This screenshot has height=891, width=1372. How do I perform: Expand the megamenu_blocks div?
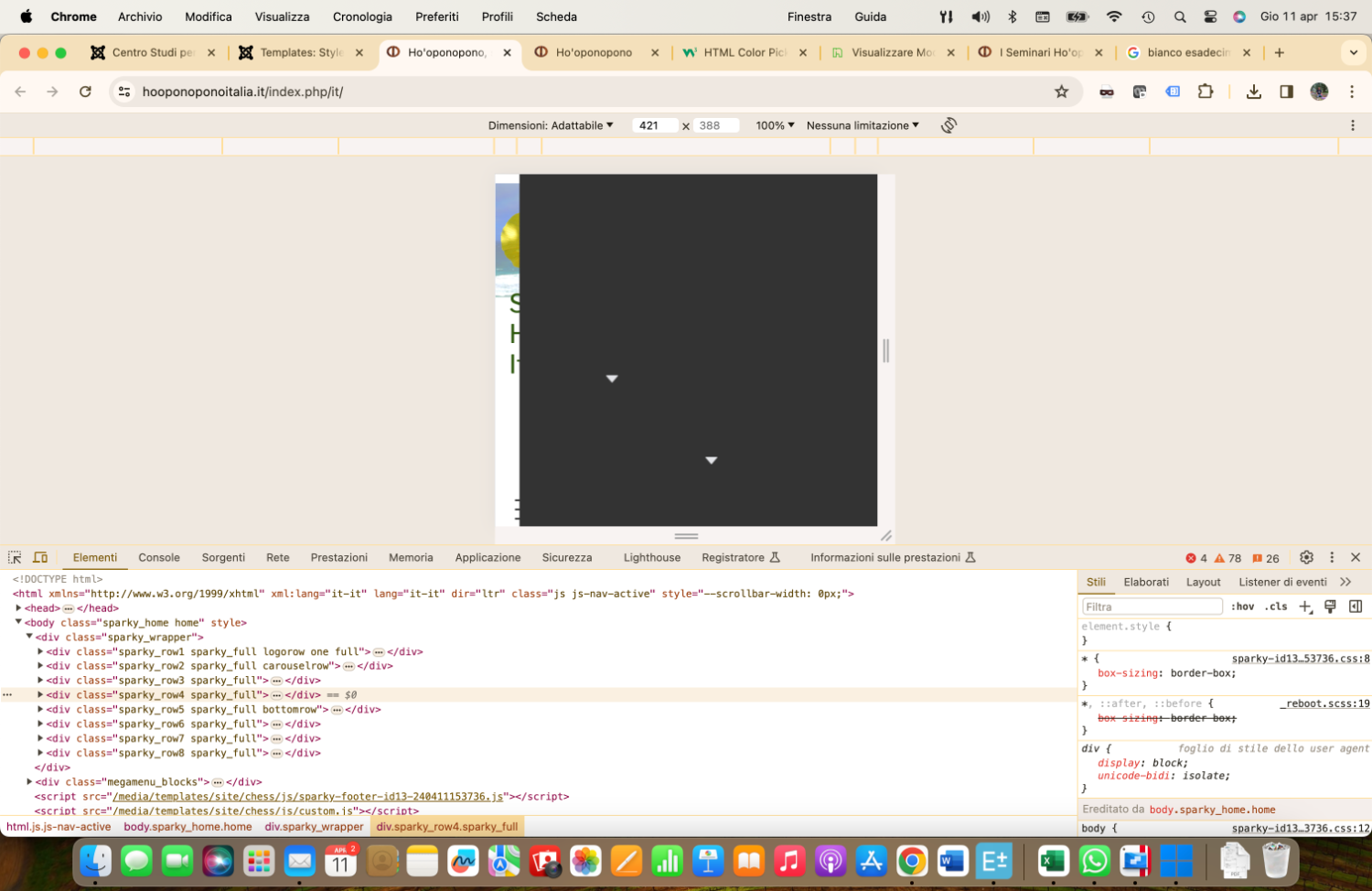pos(29,782)
